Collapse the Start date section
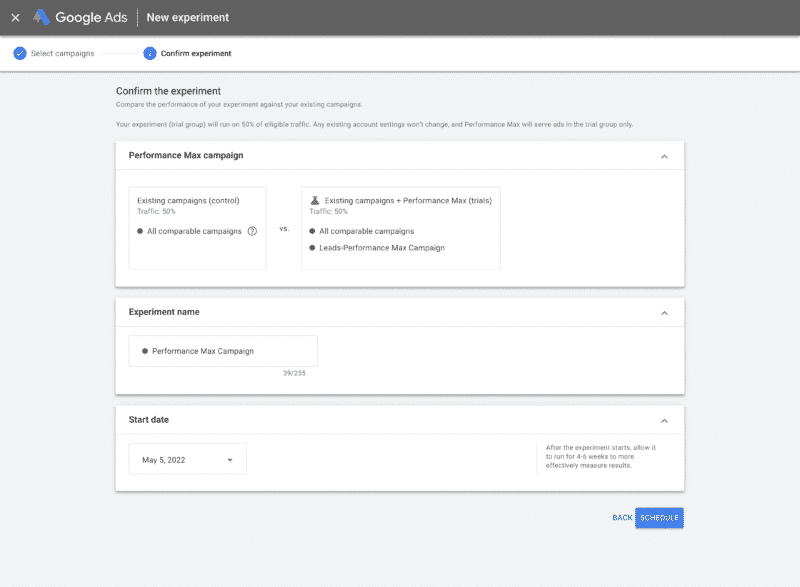This screenshot has height=587, width=800. click(x=664, y=420)
